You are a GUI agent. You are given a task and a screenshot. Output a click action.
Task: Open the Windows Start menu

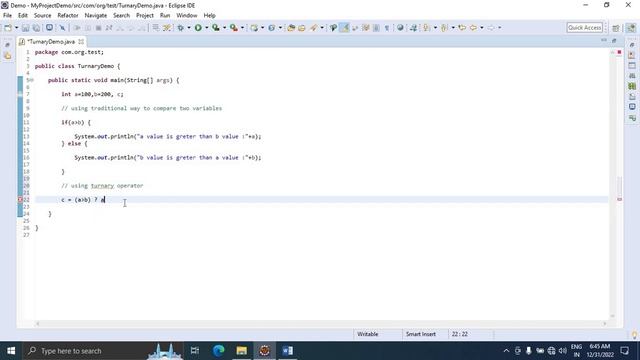11,351
